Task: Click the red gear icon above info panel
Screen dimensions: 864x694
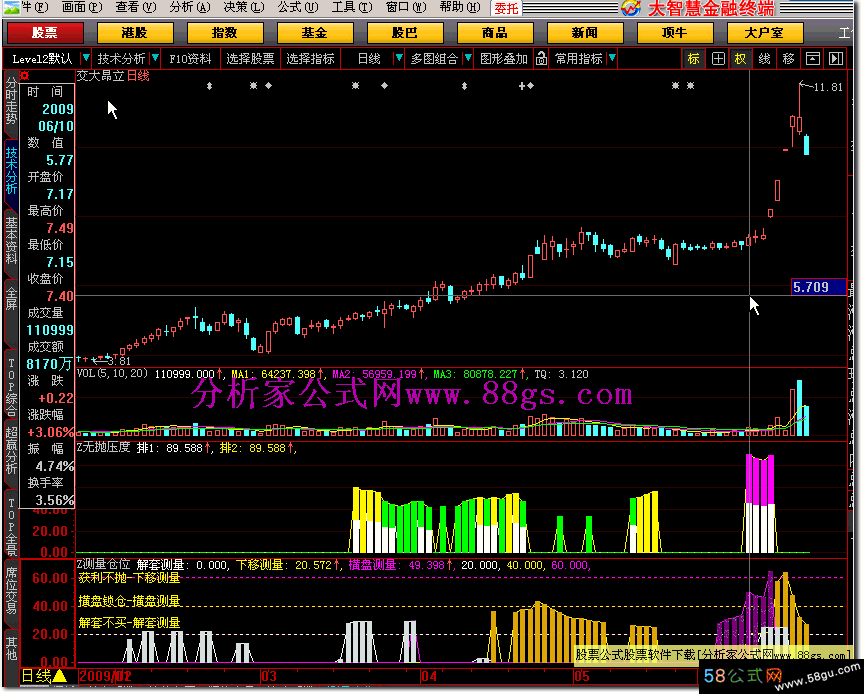Action: (x=24, y=76)
